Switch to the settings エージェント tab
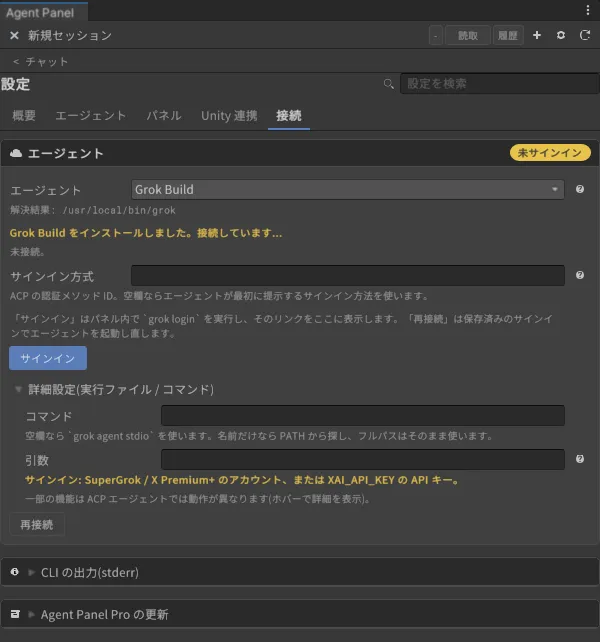This screenshot has width=600, height=642. coord(91,115)
